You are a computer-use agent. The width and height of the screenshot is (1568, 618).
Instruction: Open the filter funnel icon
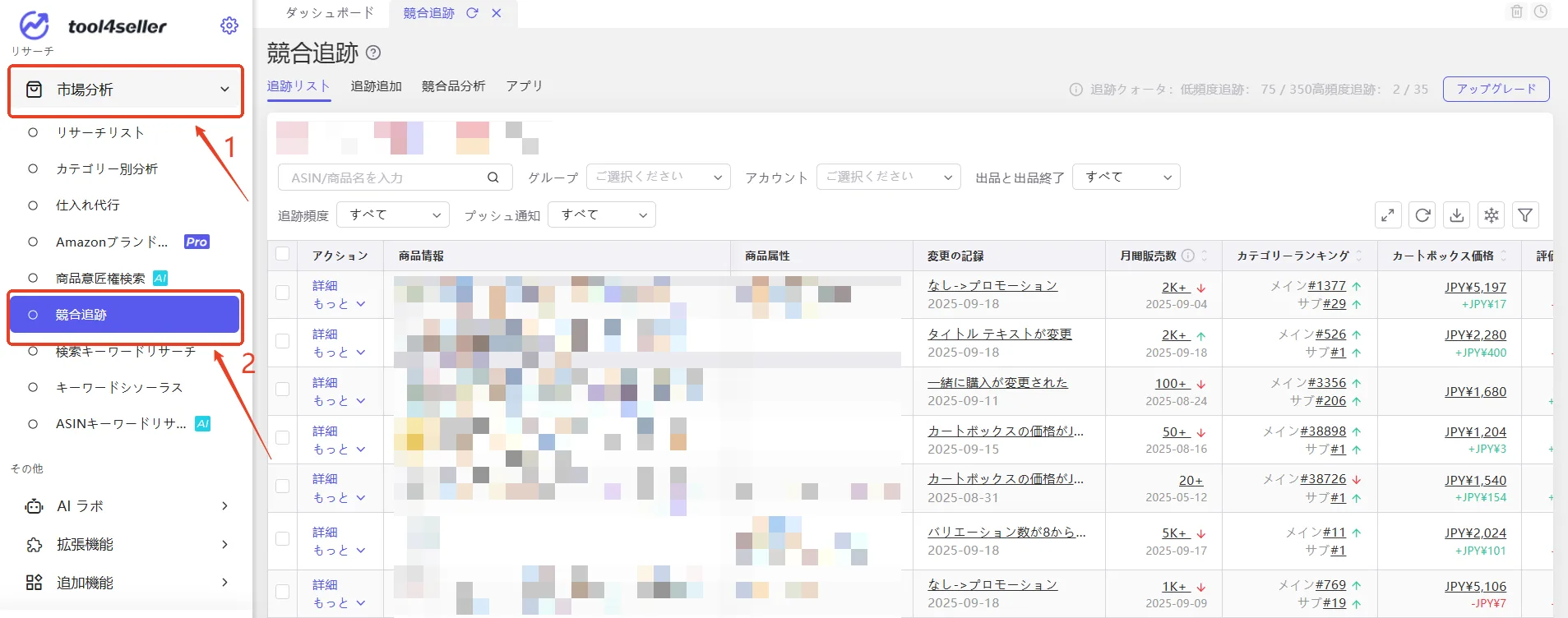click(x=1525, y=215)
